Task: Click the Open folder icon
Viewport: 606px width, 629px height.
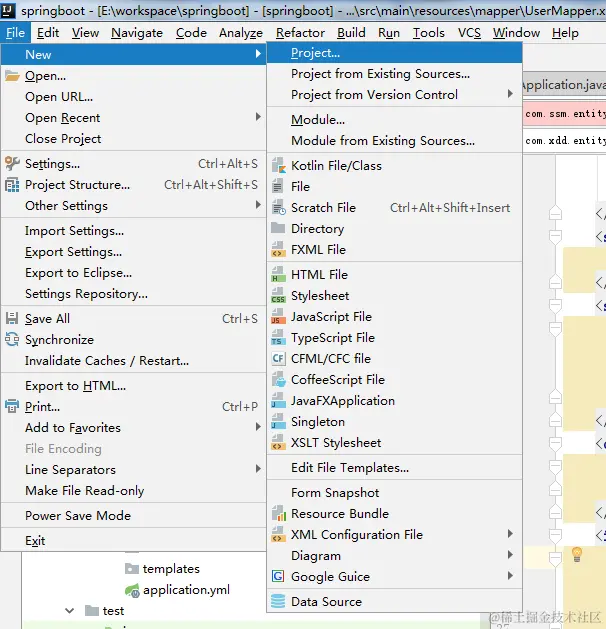Action: click(x=12, y=76)
